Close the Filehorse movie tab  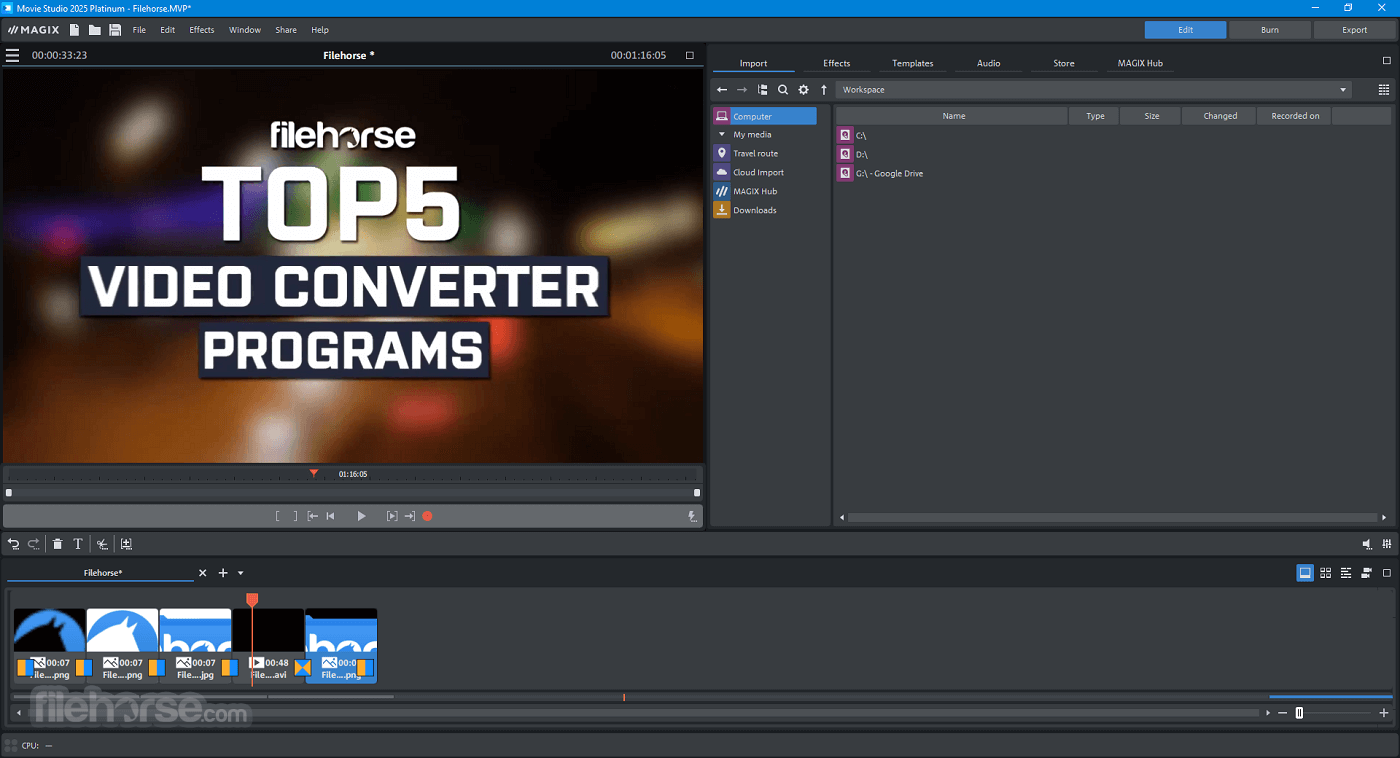click(203, 573)
